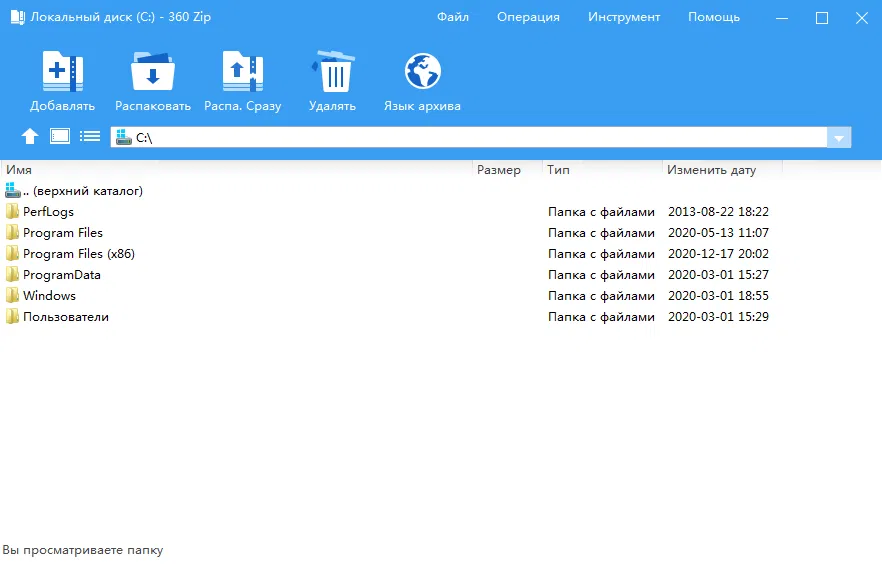The width and height of the screenshot is (882, 564).
Task: Click the C:\ address path field
Action: point(469,138)
